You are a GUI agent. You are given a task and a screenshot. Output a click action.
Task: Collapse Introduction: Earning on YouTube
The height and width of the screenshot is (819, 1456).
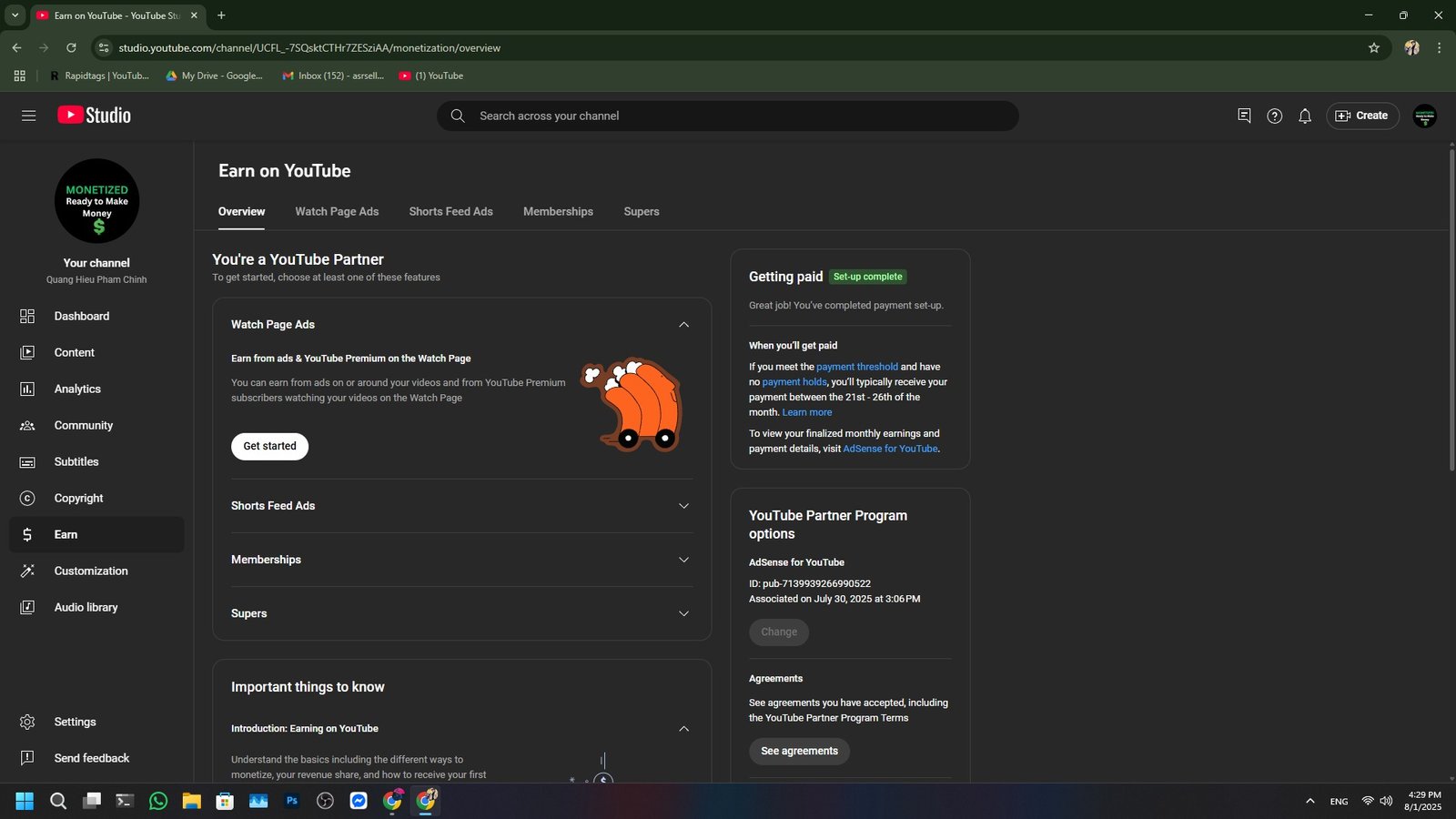[x=683, y=729]
